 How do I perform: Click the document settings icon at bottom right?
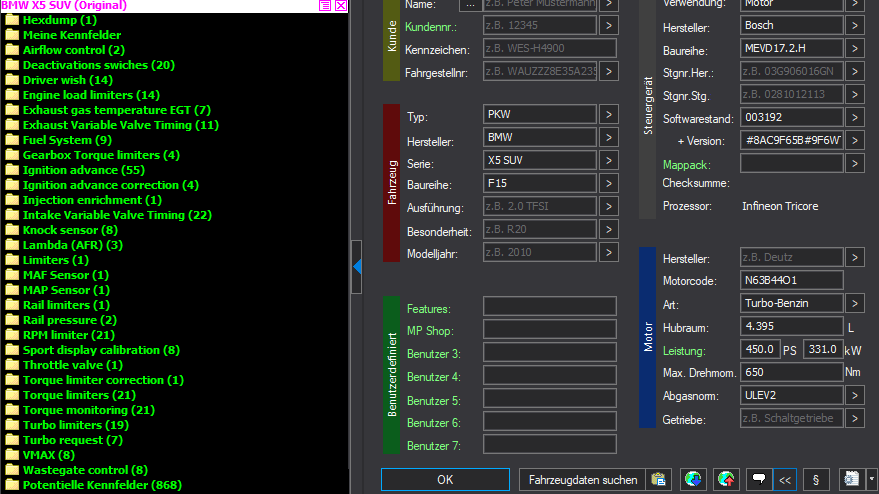853,480
